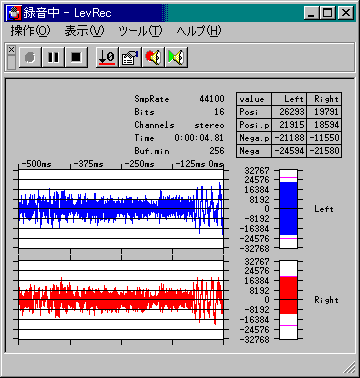The width and height of the screenshot is (360, 378).
Task: Close the toolbar with its small X
Action: (x=11, y=50)
